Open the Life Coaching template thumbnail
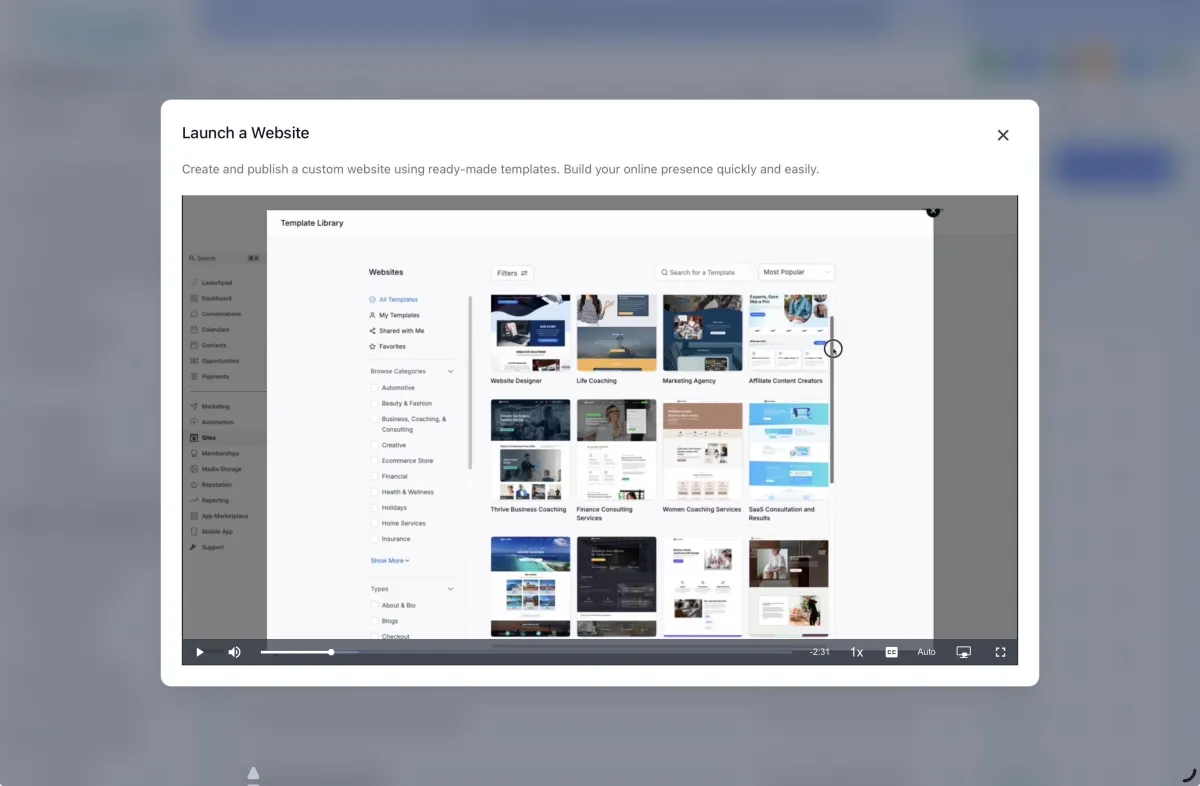1200x786 pixels. [x=616, y=333]
